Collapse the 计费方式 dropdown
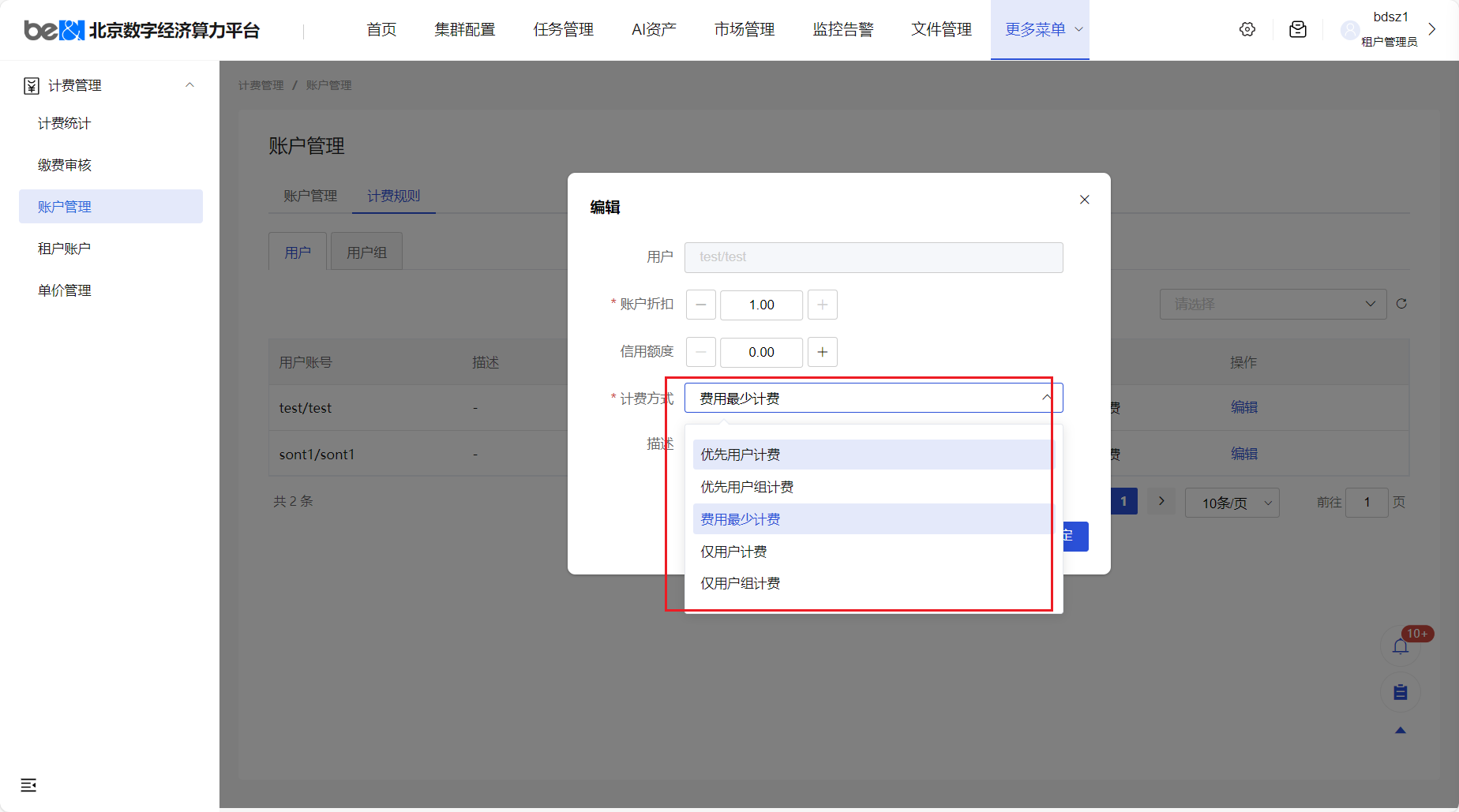Image resolution: width=1459 pixels, height=812 pixels. tap(1046, 398)
